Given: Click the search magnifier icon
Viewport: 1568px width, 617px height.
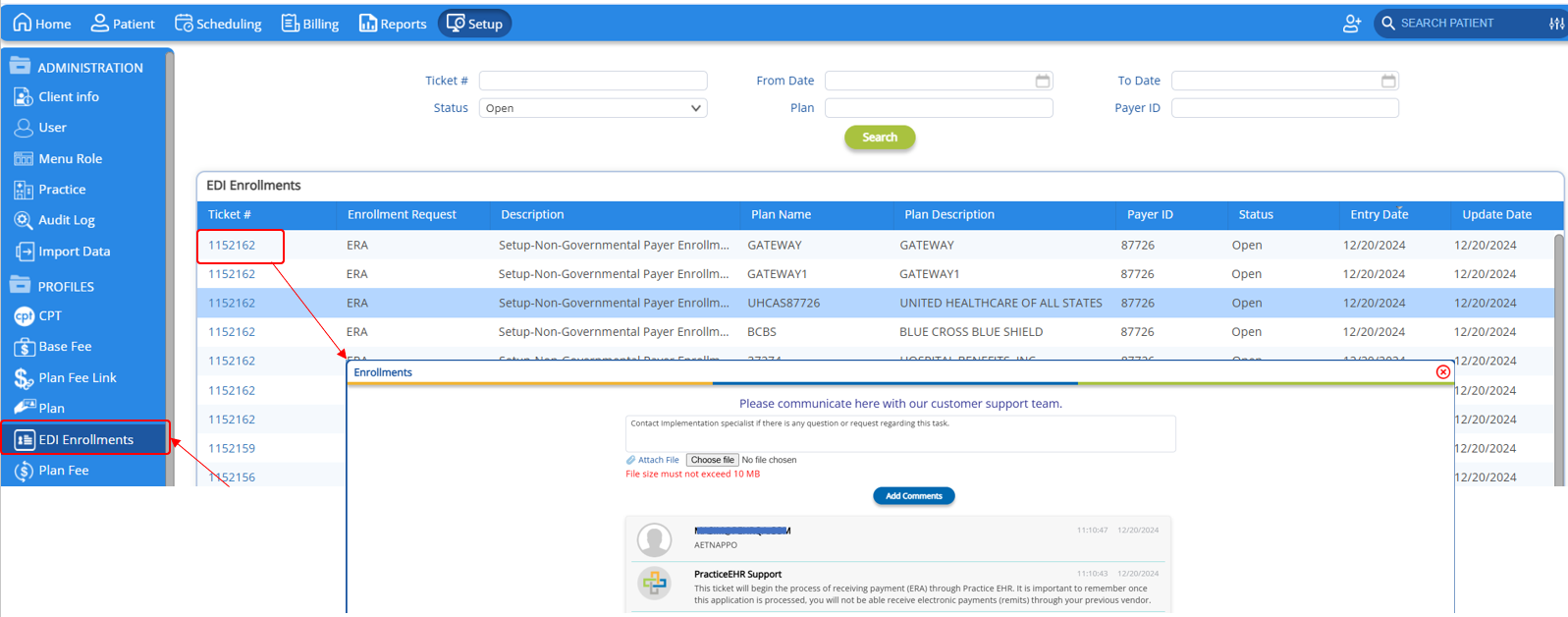Looking at the screenshot, I should click(1388, 23).
